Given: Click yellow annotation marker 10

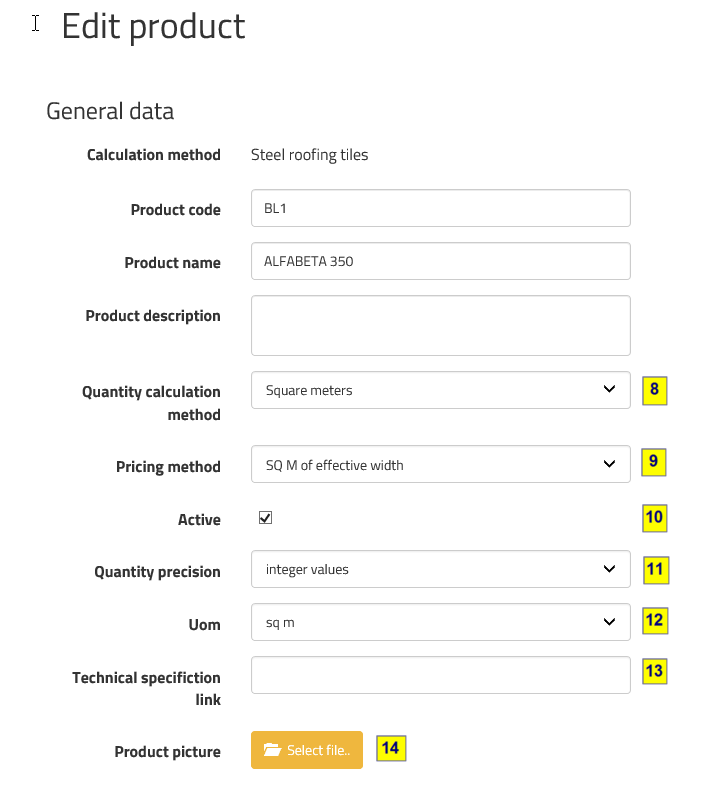Looking at the screenshot, I should [x=654, y=517].
